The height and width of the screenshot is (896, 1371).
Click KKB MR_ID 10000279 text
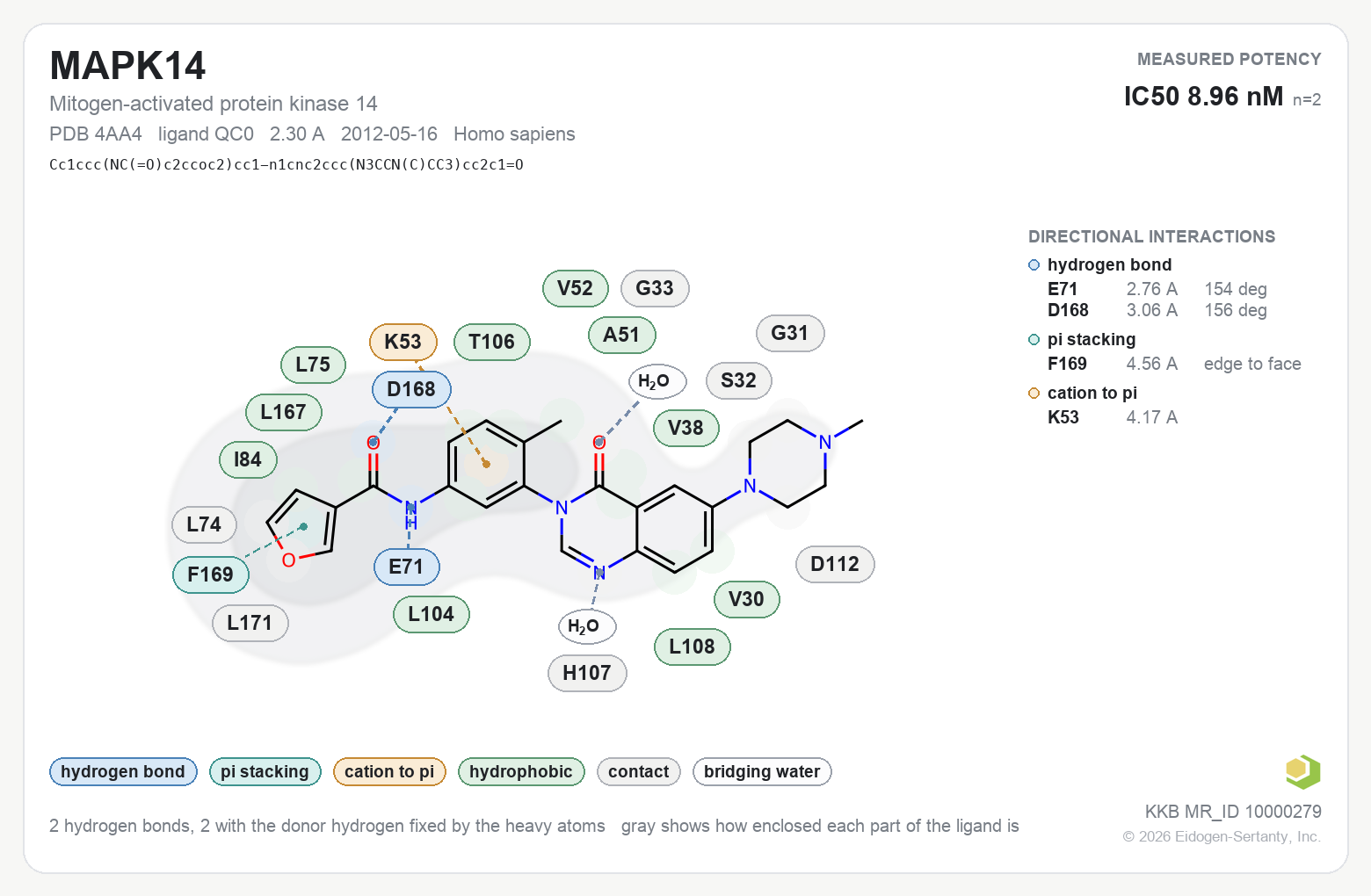coord(1233,812)
